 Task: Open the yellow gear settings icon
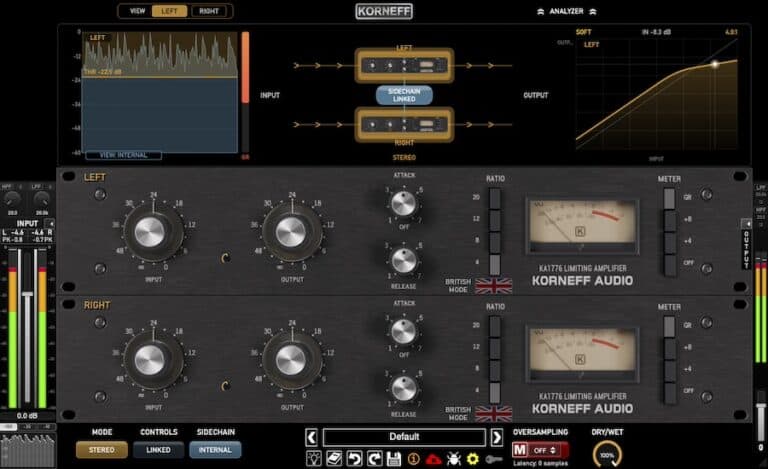473,459
